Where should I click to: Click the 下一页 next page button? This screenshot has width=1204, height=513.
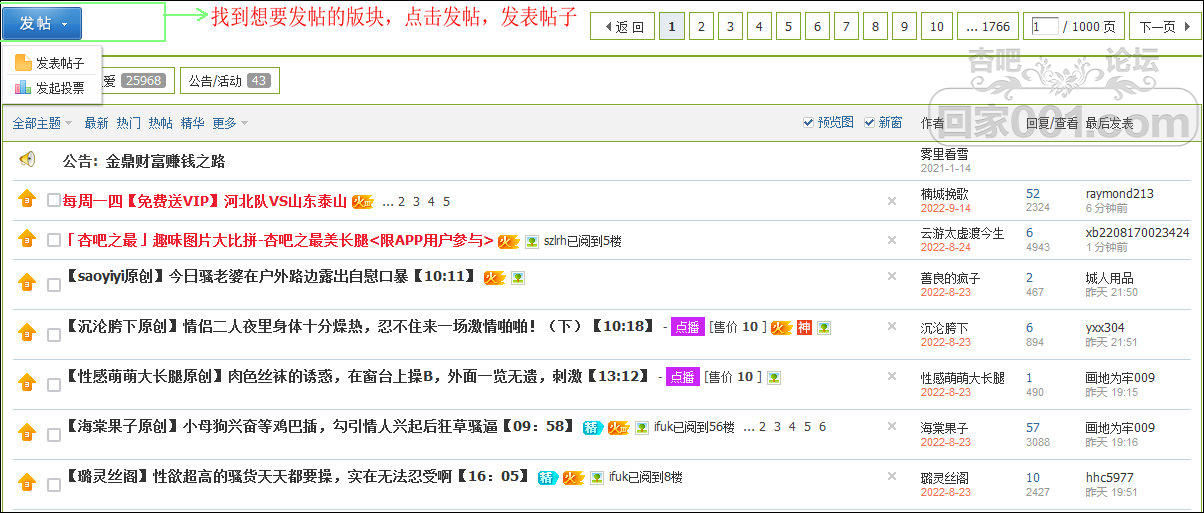point(1156,27)
